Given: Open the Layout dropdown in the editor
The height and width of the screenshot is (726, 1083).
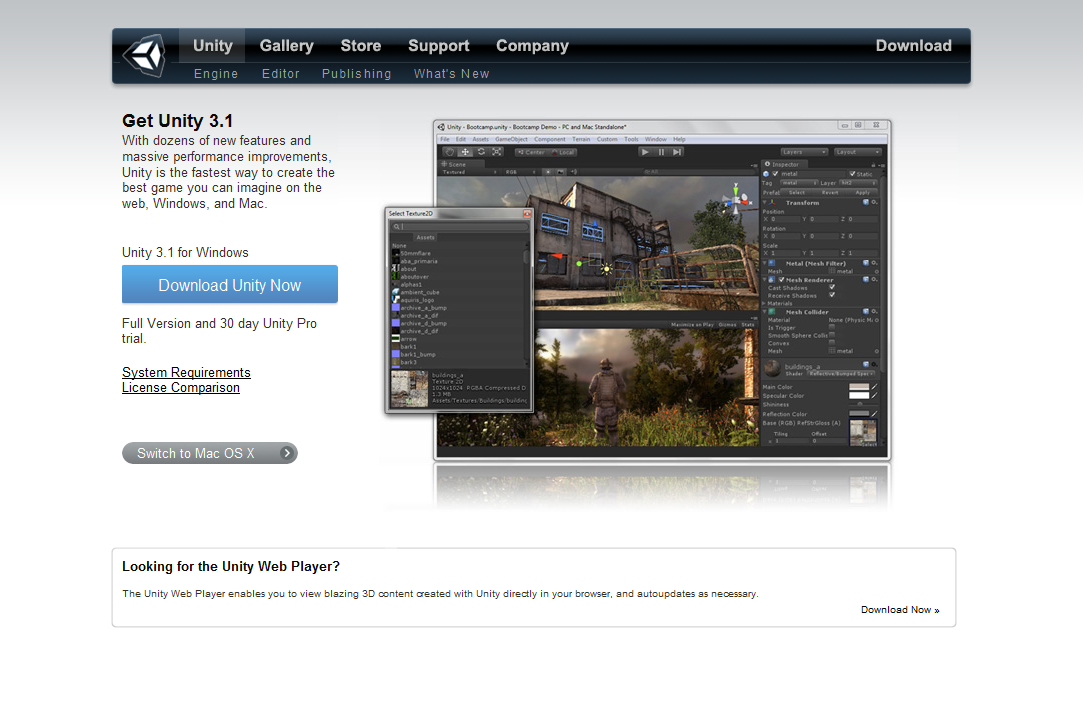Looking at the screenshot, I should click(x=858, y=152).
